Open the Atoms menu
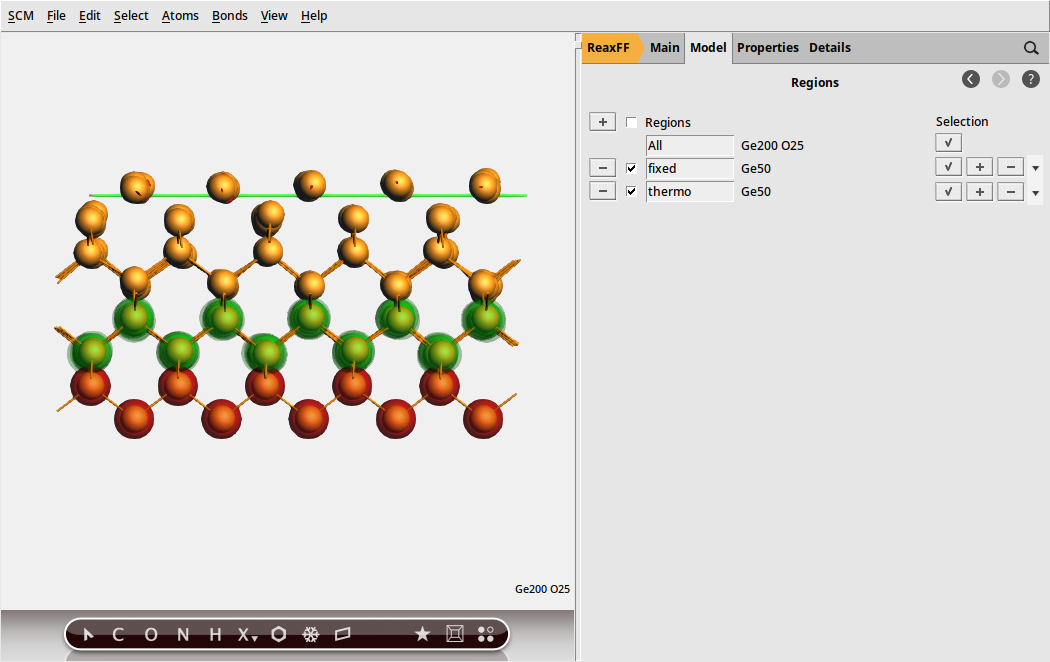The height and width of the screenshot is (662, 1050). 180,16
